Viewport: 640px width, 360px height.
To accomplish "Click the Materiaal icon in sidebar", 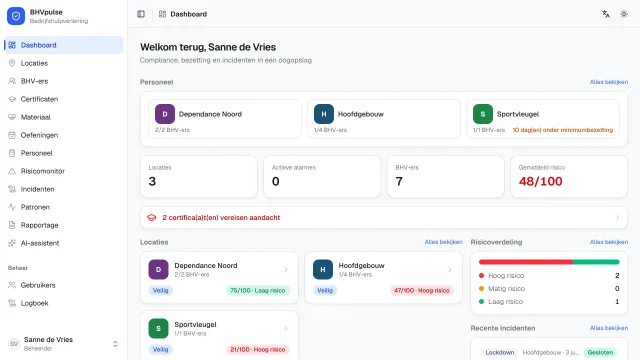I will pyautogui.click(x=12, y=117).
